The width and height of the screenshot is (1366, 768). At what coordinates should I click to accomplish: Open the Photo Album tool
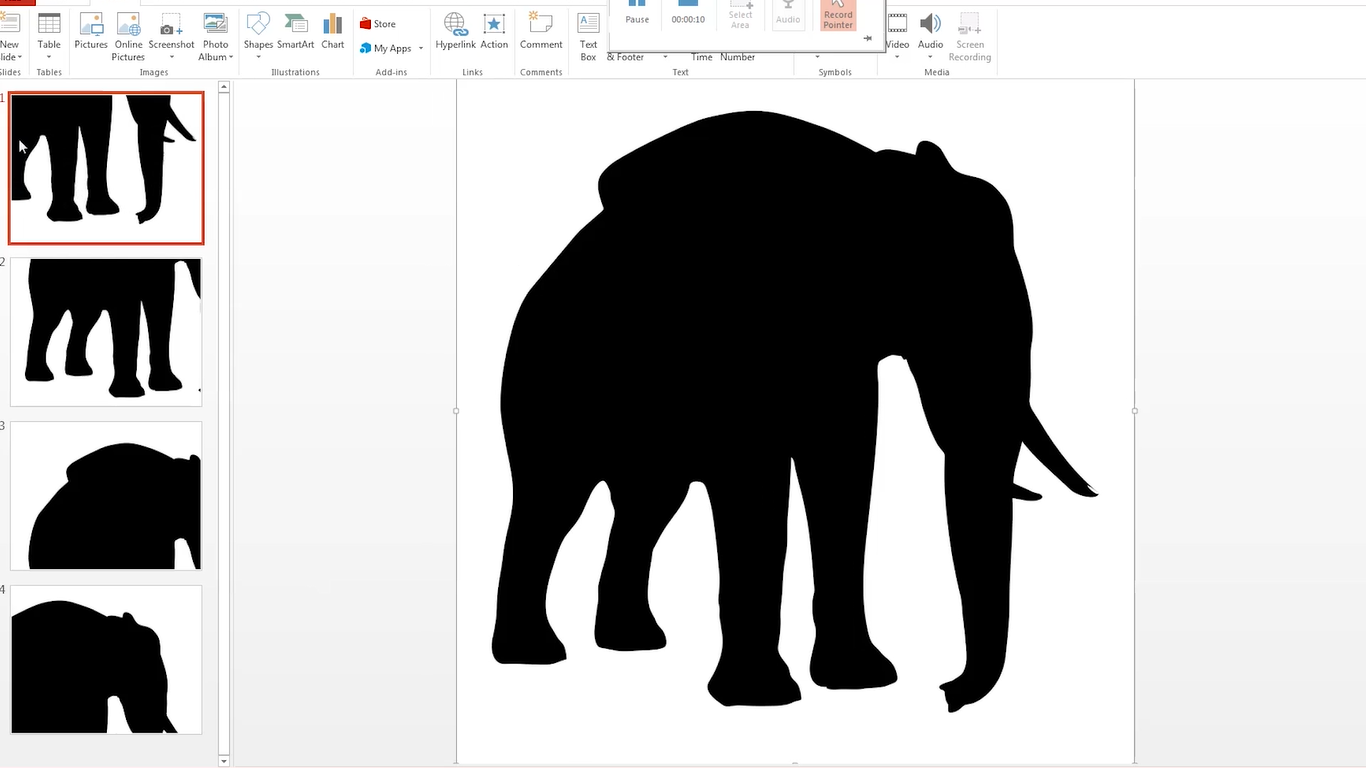point(215,37)
